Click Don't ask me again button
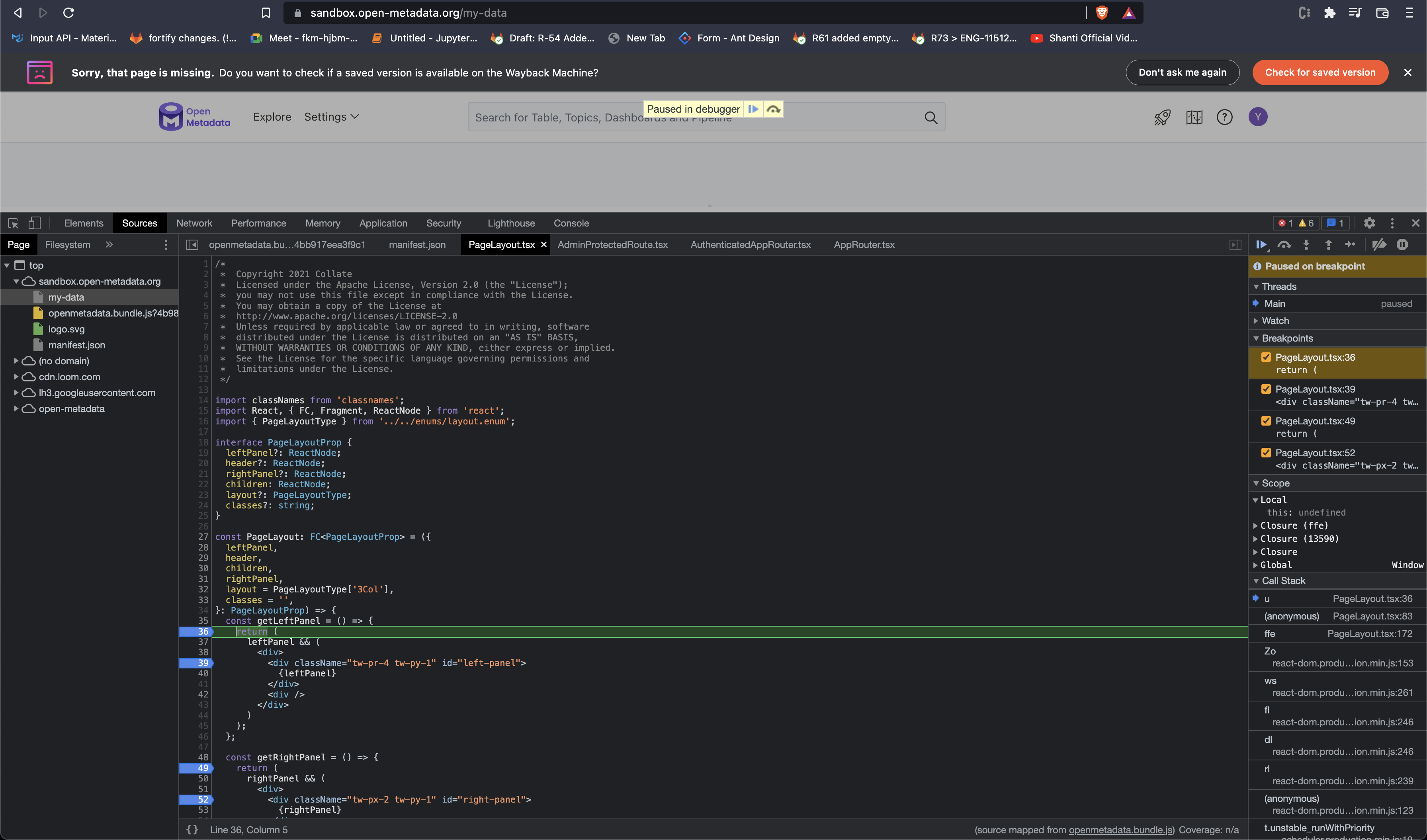The height and width of the screenshot is (840, 1427). (x=1183, y=72)
